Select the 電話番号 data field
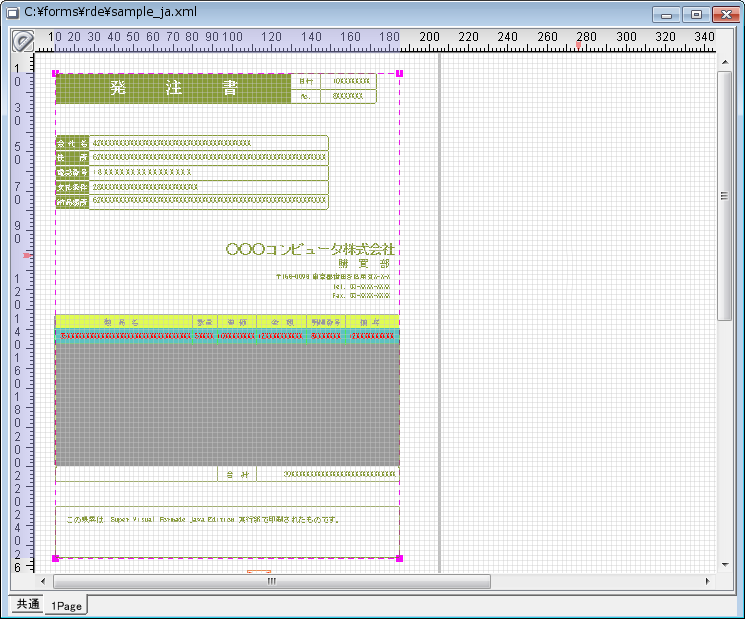The width and height of the screenshot is (745, 619). click(209, 172)
